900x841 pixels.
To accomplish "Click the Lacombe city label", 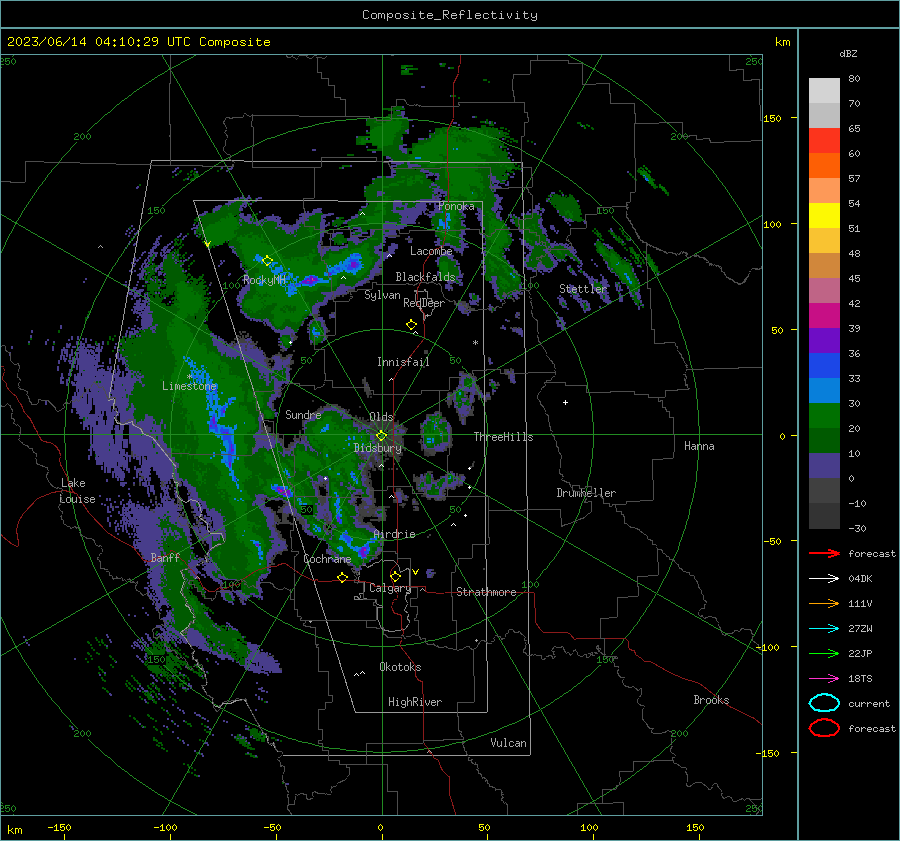I will coord(431,251).
